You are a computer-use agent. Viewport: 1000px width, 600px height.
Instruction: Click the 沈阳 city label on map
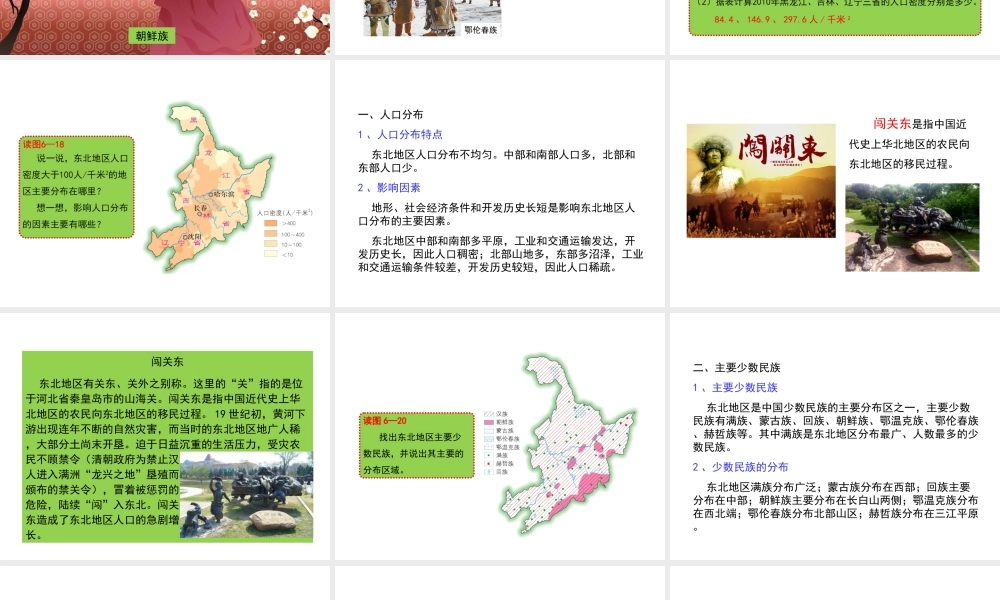click(x=193, y=237)
